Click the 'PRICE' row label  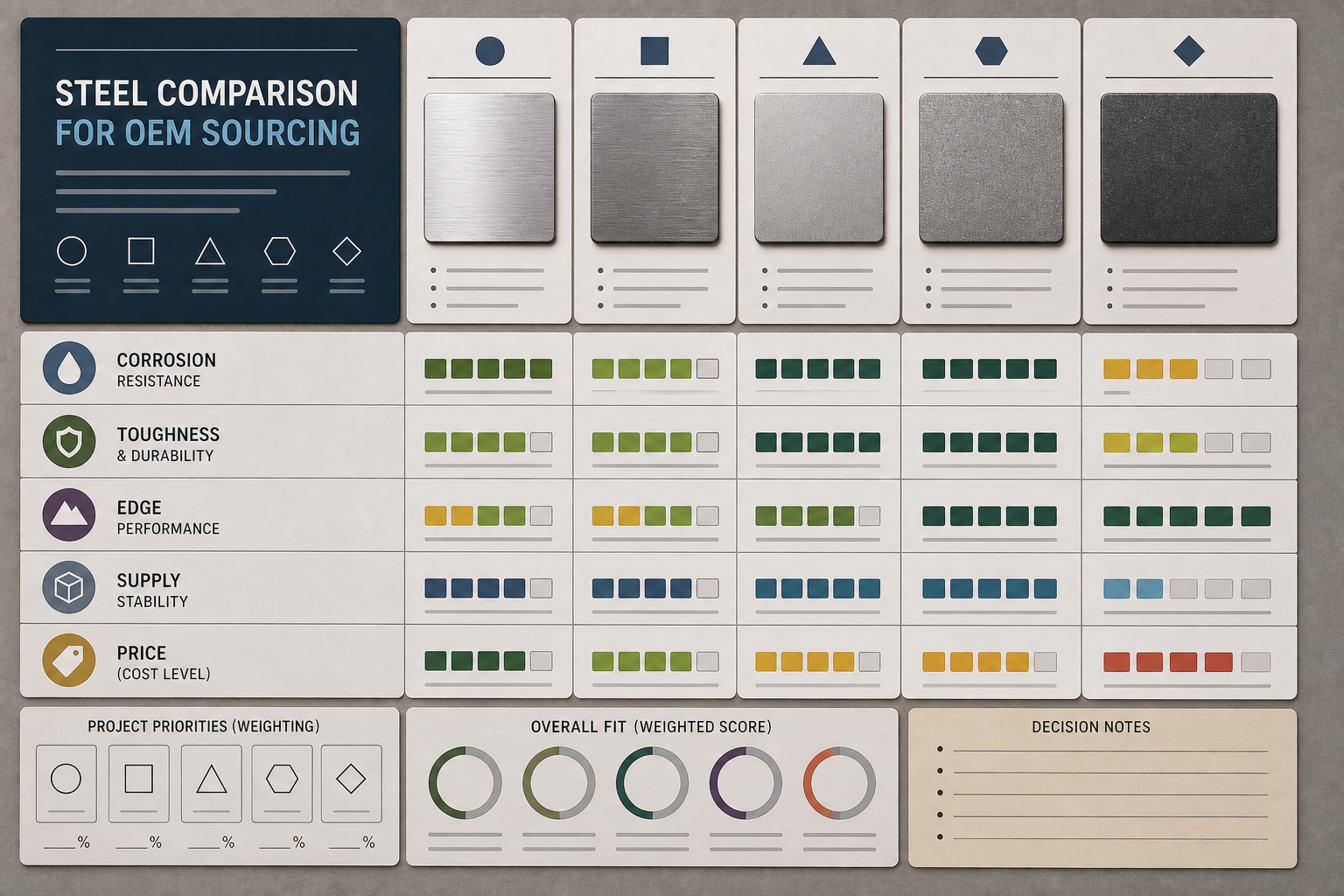(142, 653)
